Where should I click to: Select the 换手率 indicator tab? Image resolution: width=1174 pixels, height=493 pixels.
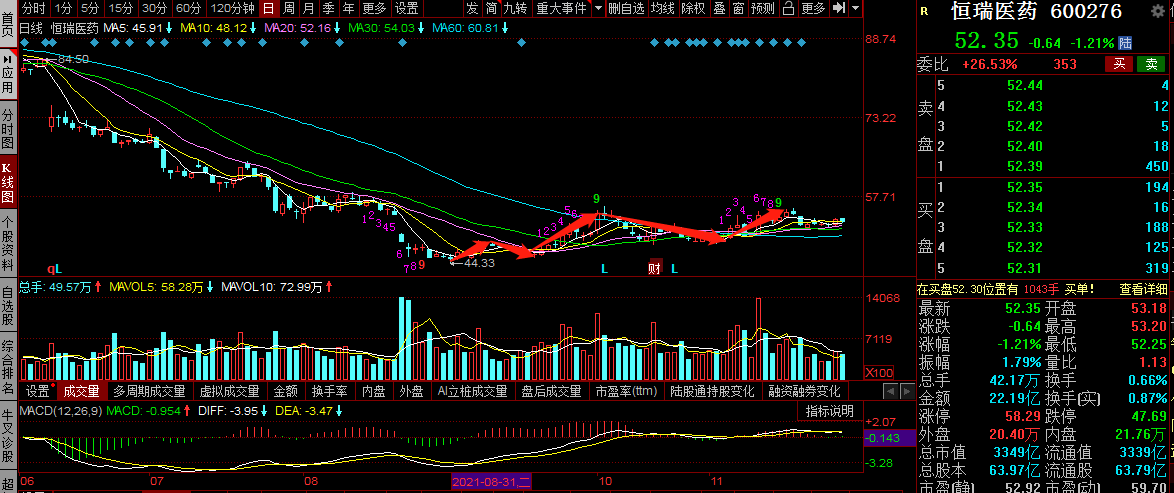(x=330, y=391)
